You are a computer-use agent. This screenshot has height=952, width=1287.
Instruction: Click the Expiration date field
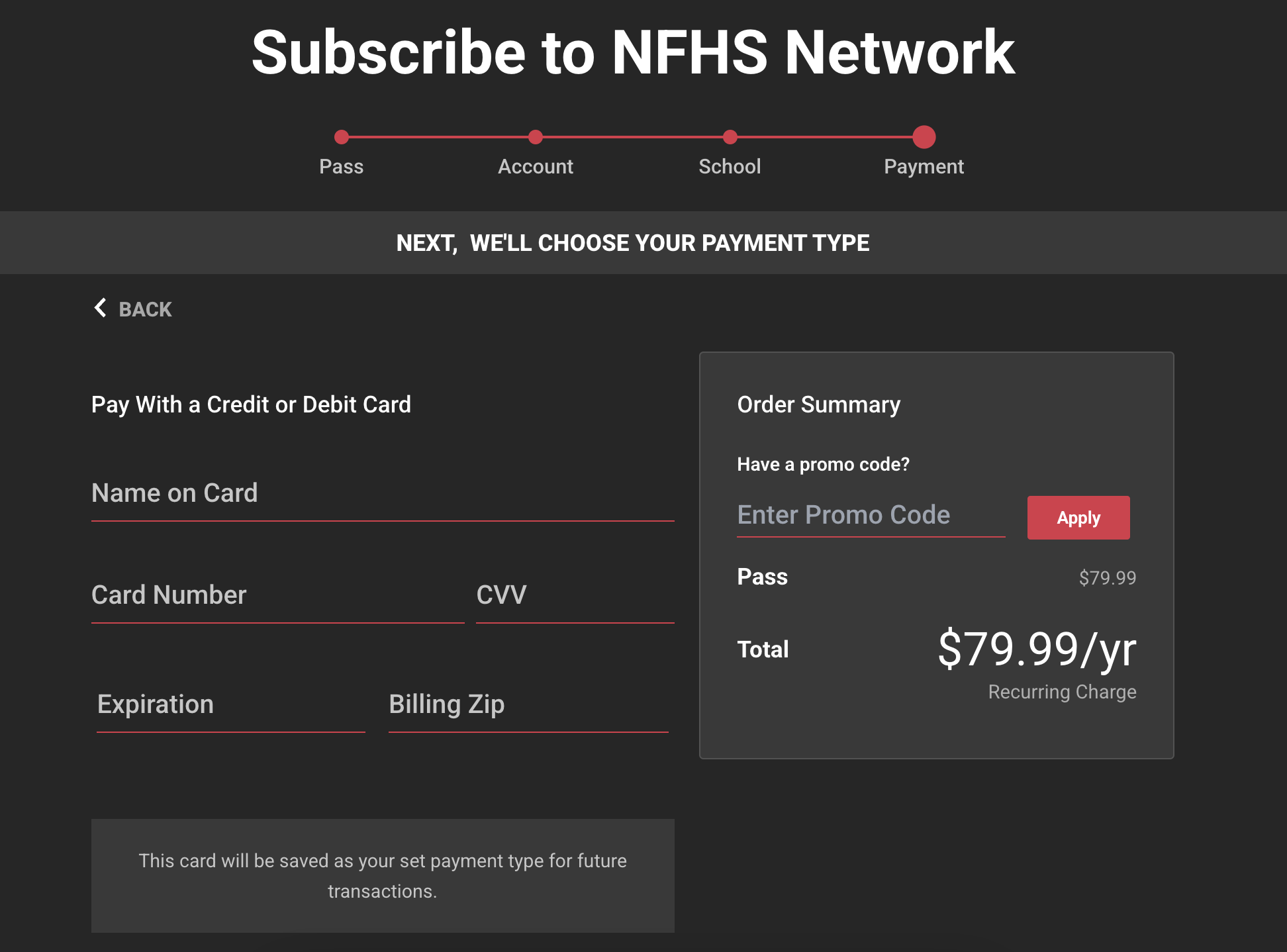point(230,705)
